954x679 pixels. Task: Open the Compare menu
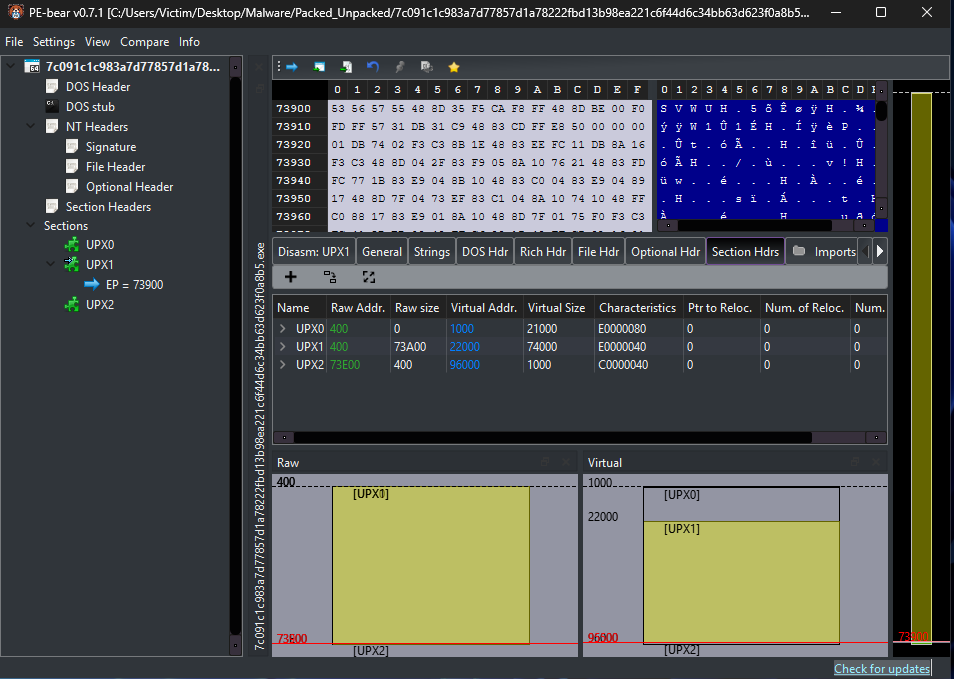pyautogui.click(x=144, y=42)
